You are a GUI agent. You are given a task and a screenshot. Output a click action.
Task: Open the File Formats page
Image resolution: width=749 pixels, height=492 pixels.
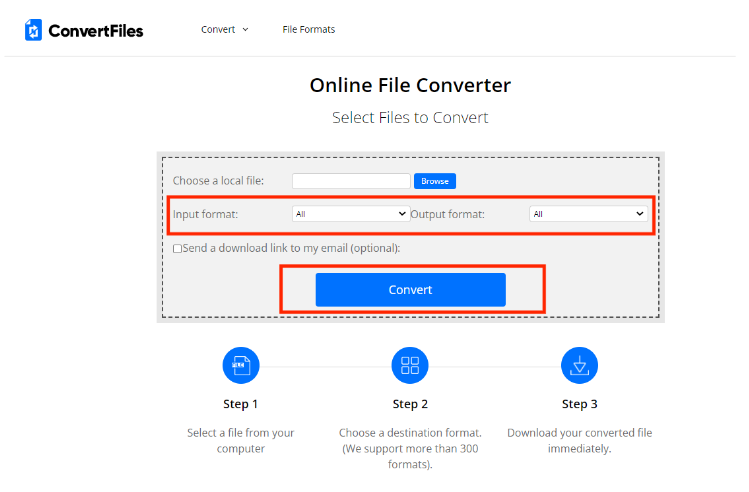pyautogui.click(x=309, y=30)
